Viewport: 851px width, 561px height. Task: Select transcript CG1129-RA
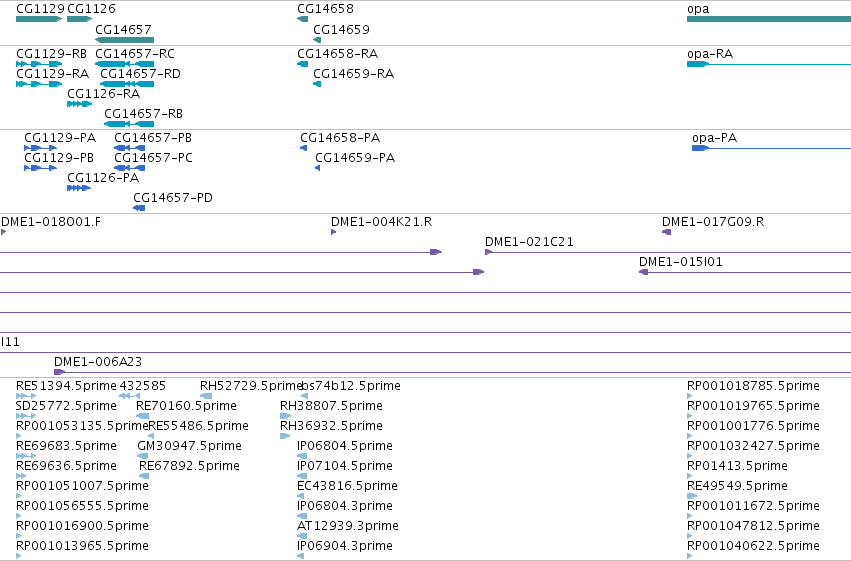[x=39, y=84]
